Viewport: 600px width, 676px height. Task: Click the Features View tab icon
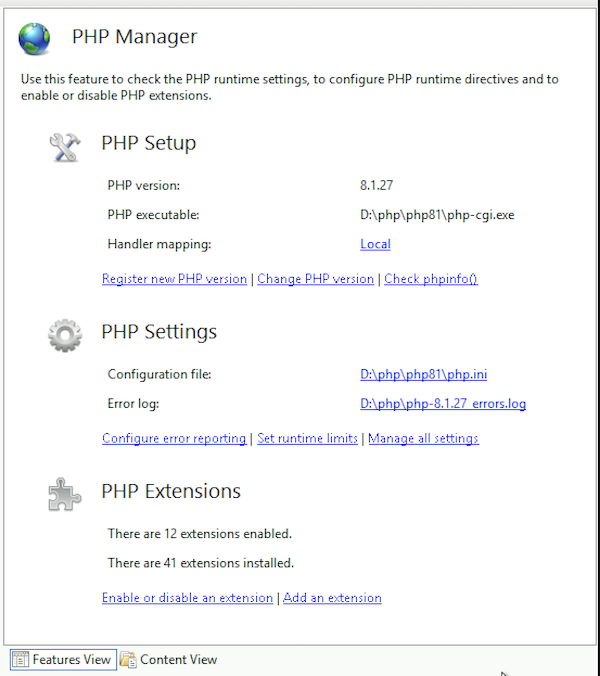[x=20, y=659]
